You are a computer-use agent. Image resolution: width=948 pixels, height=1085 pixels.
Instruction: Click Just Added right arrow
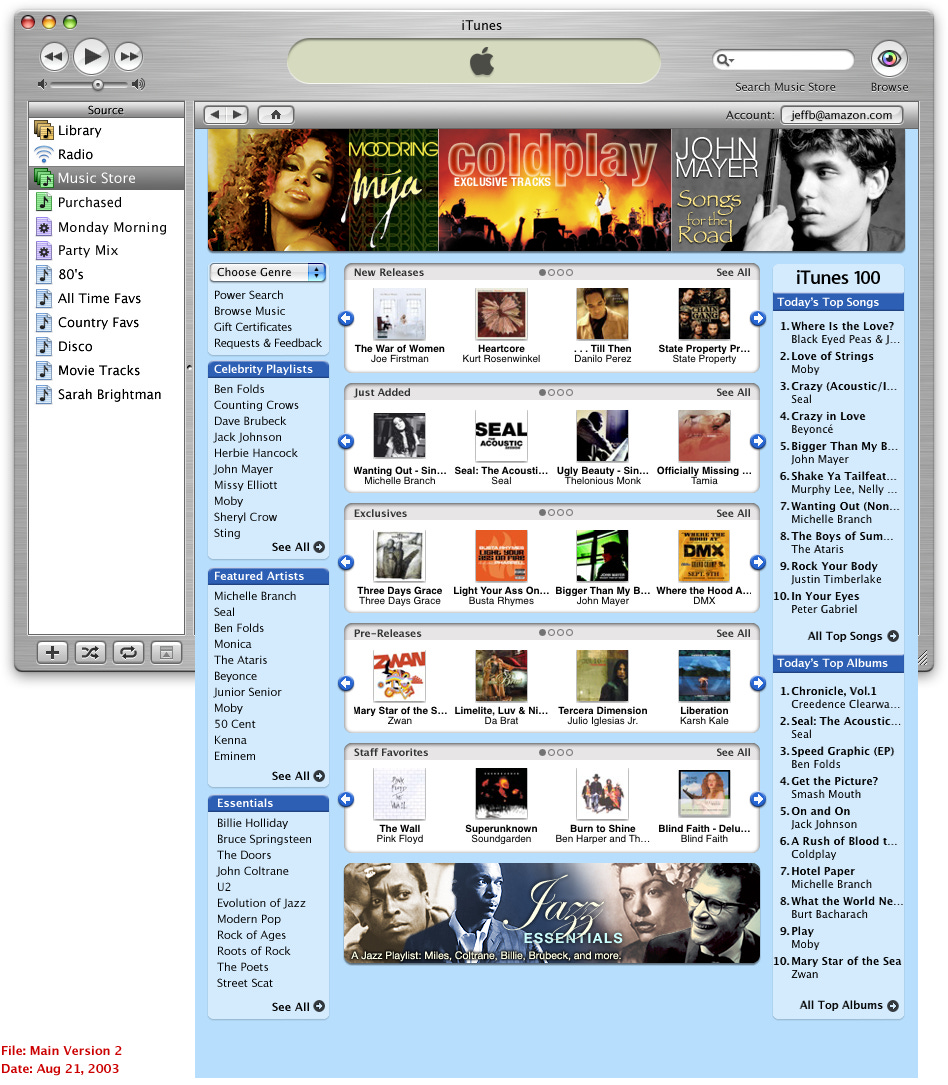point(758,441)
